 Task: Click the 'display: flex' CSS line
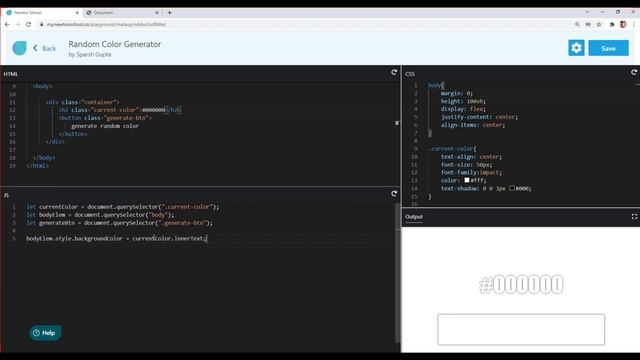click(463, 109)
